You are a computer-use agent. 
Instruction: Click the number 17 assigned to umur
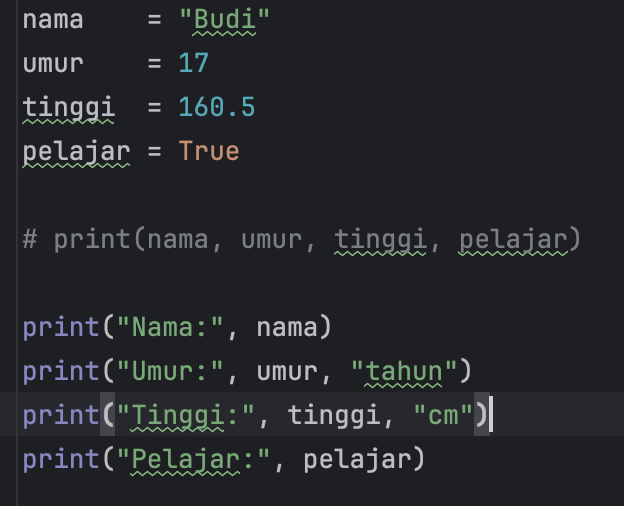(x=194, y=64)
